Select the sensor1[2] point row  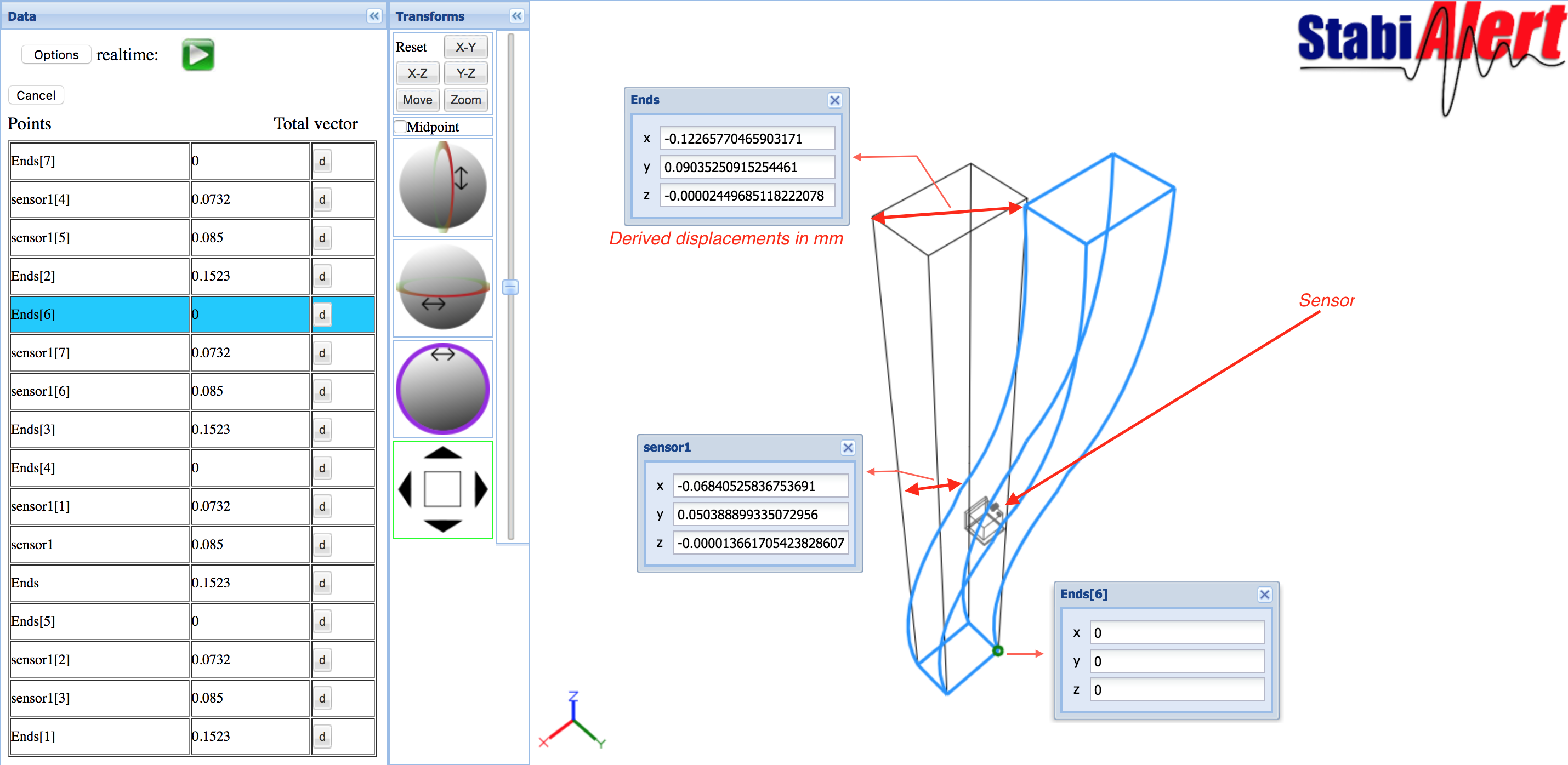(x=192, y=660)
